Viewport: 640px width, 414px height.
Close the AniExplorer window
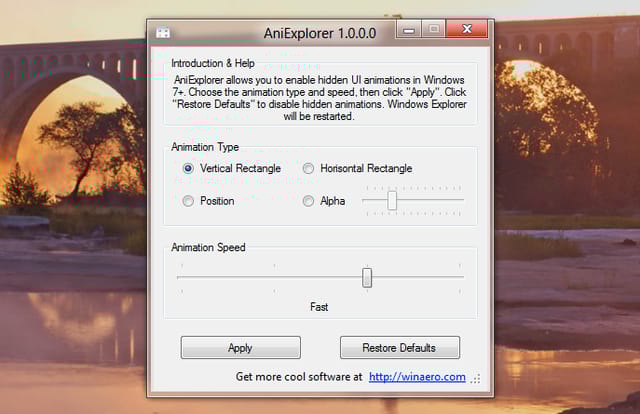(x=467, y=29)
